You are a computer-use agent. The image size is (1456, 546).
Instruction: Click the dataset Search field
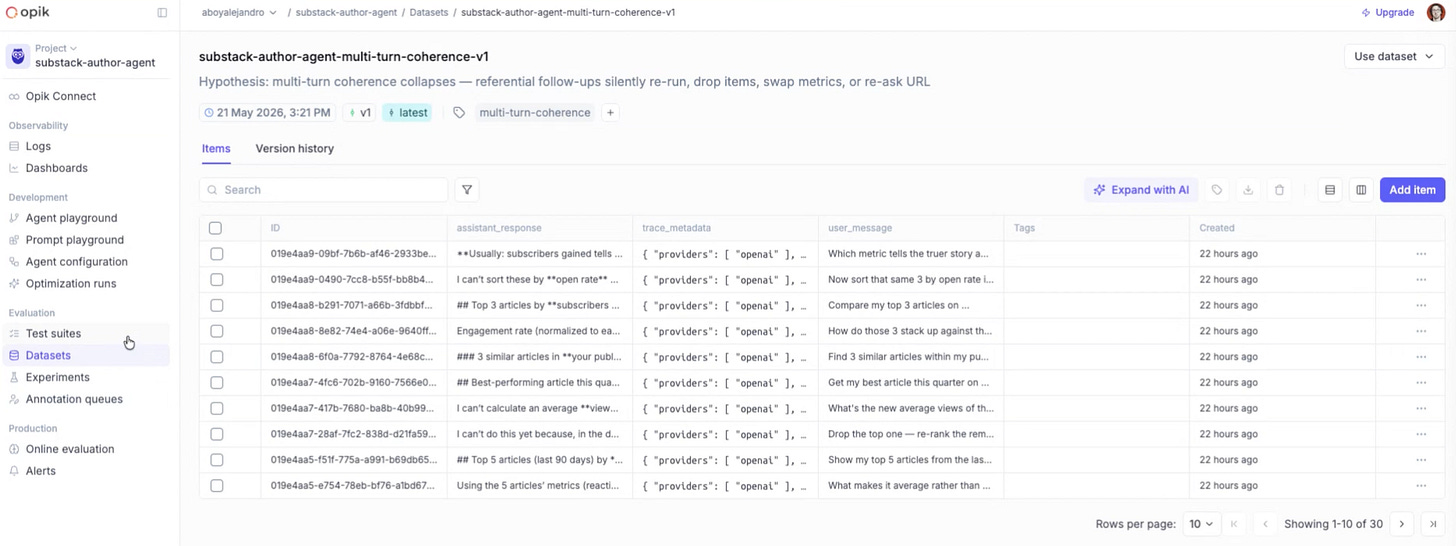pyautogui.click(x=324, y=190)
